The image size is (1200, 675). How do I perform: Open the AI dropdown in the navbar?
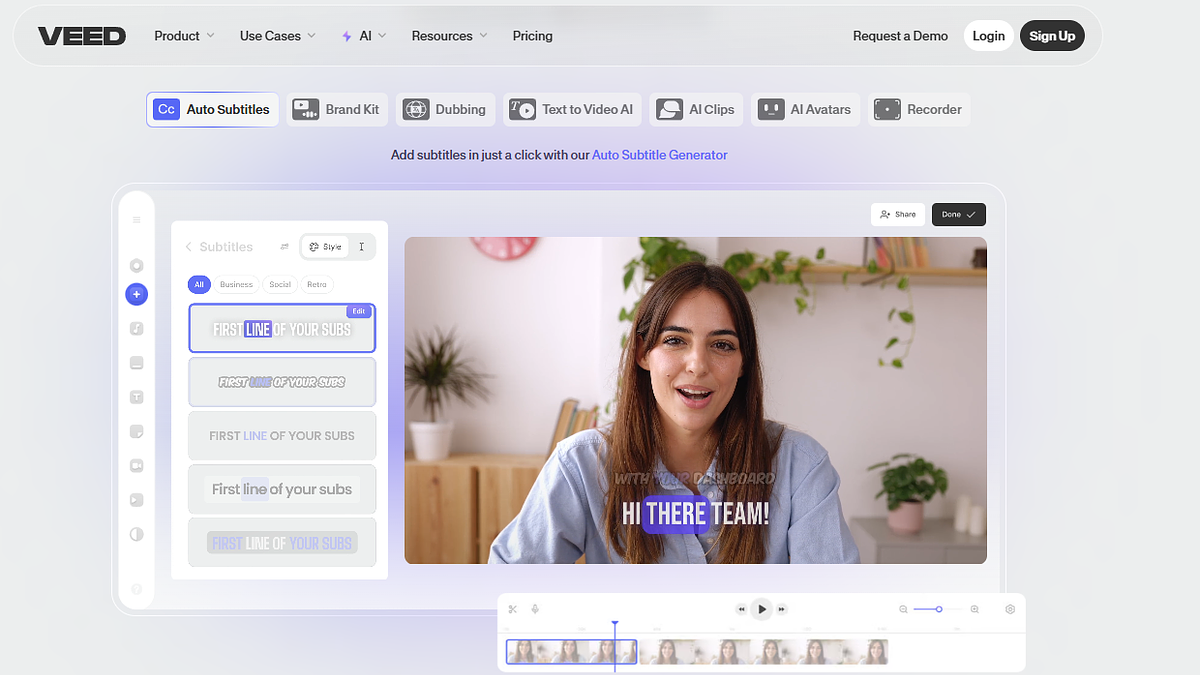point(363,35)
